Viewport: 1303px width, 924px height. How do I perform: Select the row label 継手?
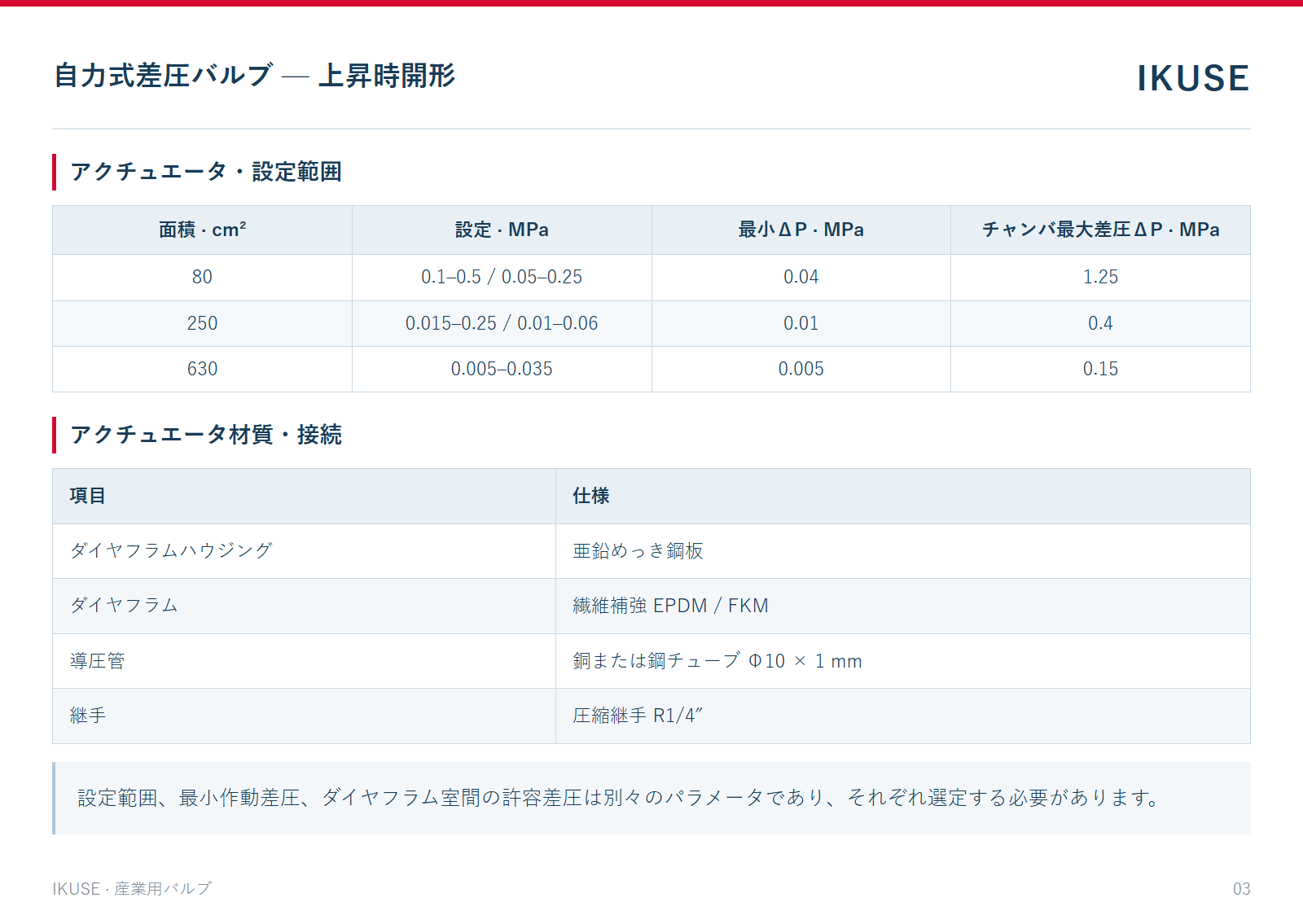(x=87, y=716)
